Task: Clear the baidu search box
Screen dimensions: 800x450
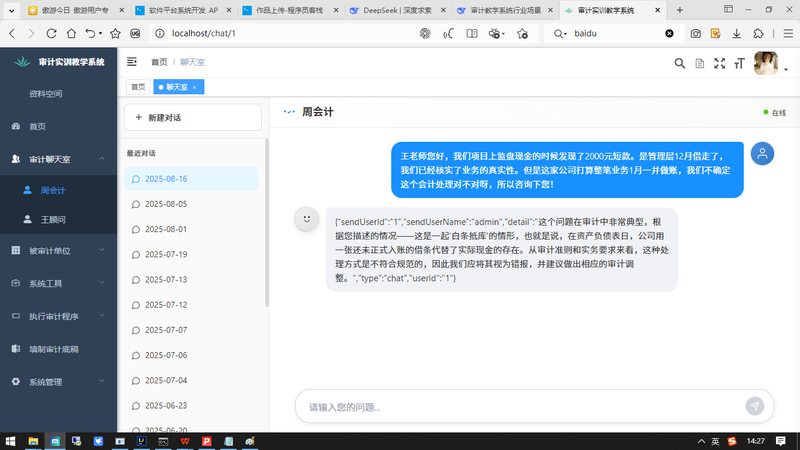Action: click(x=669, y=33)
